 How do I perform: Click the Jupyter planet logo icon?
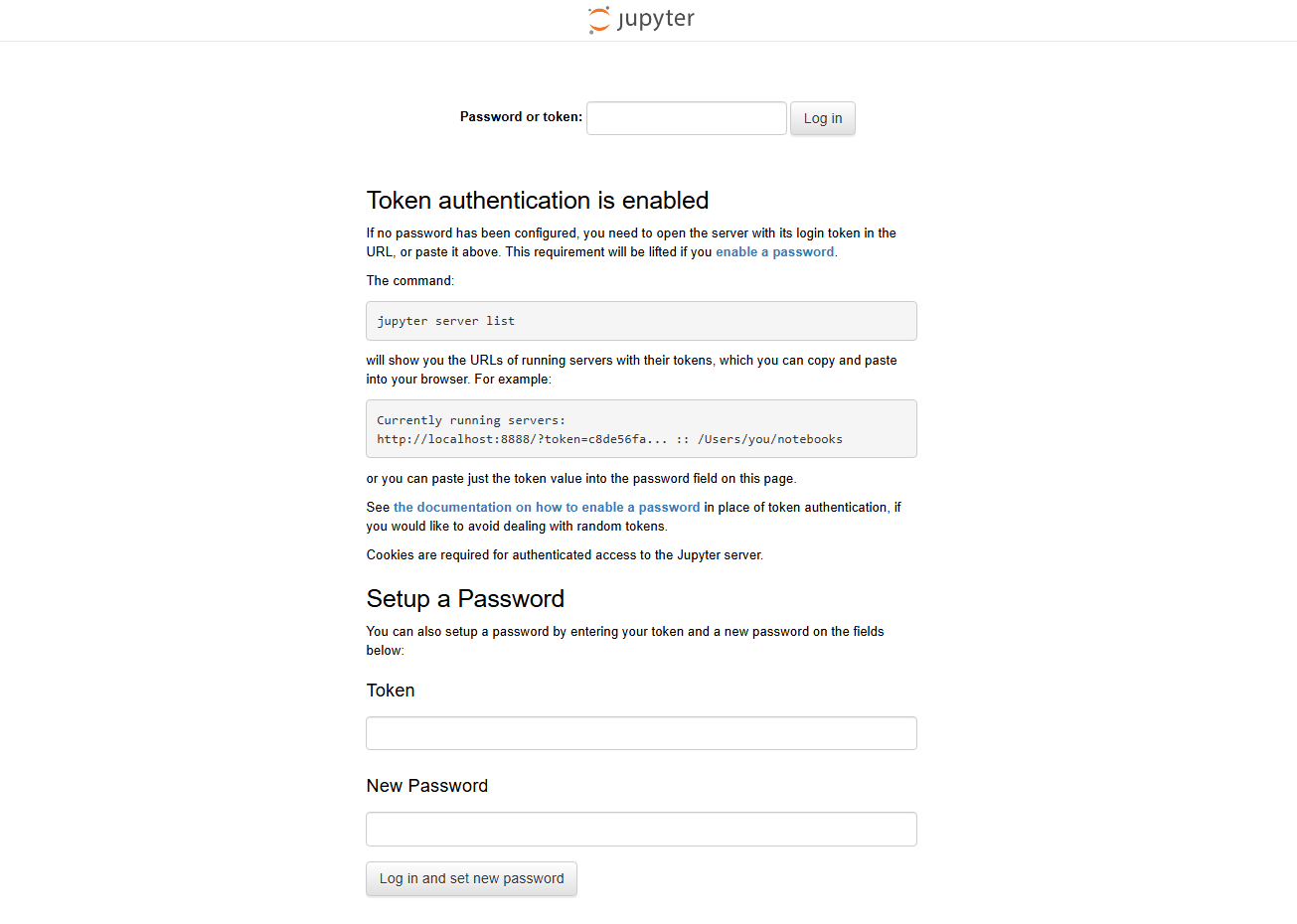[x=599, y=20]
